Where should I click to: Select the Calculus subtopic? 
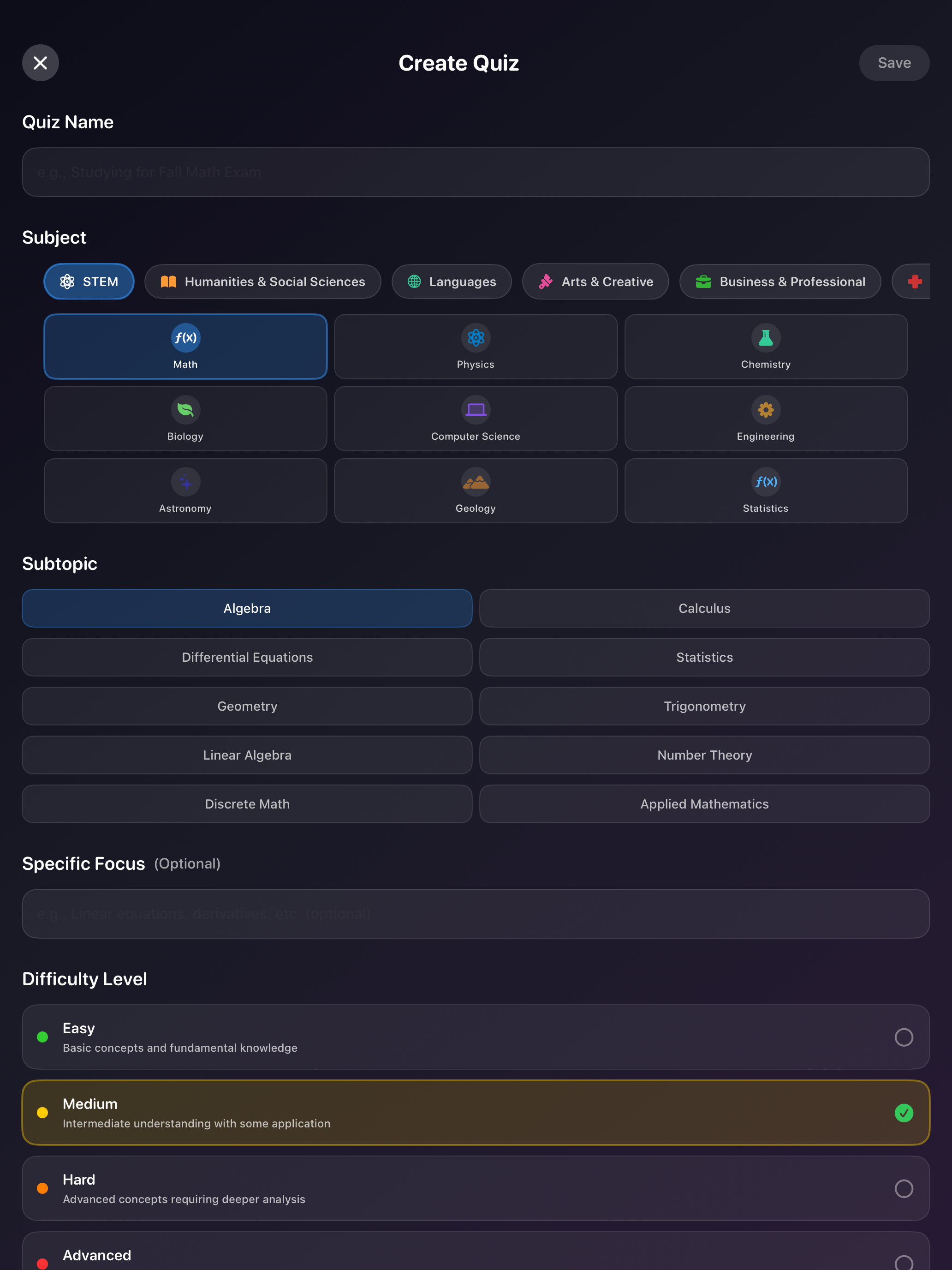click(x=704, y=608)
